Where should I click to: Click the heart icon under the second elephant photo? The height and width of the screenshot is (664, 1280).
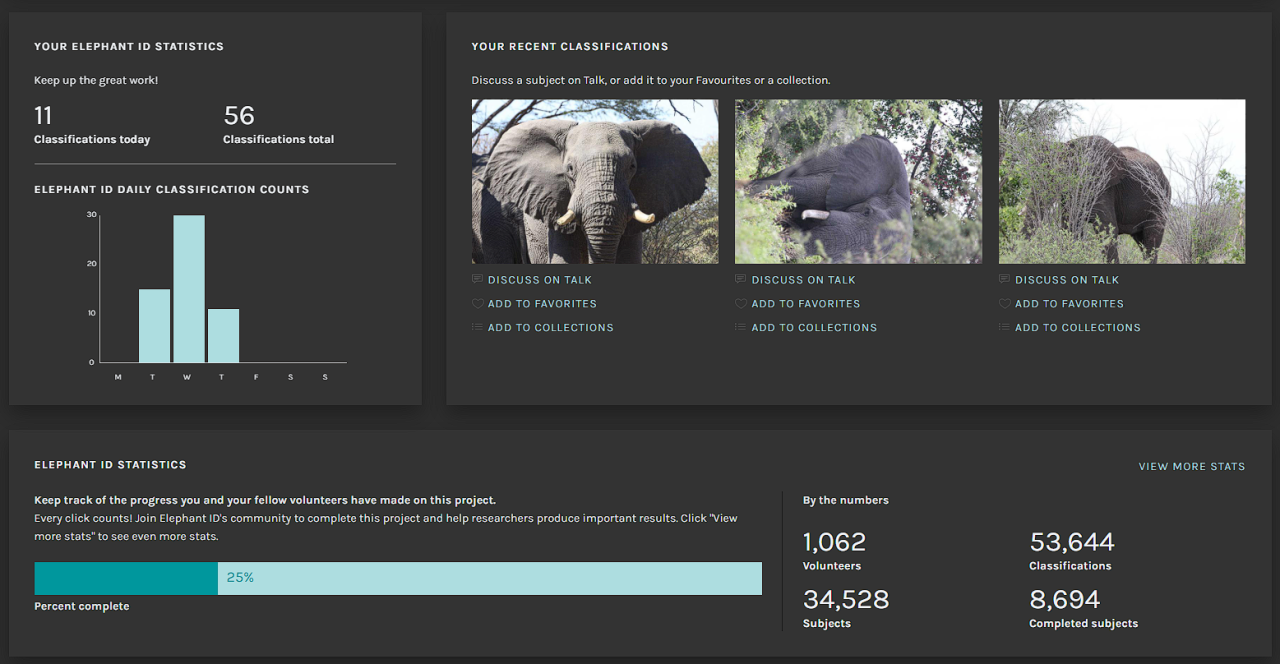pyautogui.click(x=741, y=304)
